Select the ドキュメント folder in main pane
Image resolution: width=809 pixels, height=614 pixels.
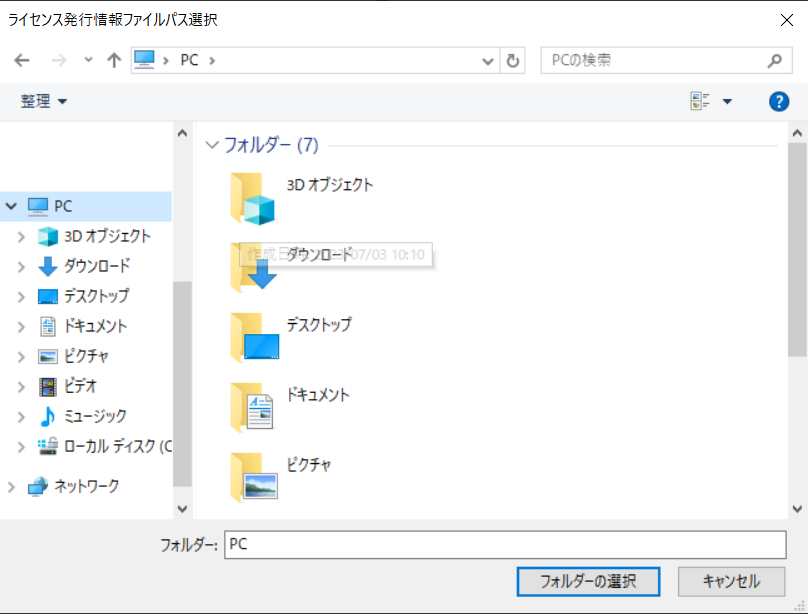[x=253, y=406]
